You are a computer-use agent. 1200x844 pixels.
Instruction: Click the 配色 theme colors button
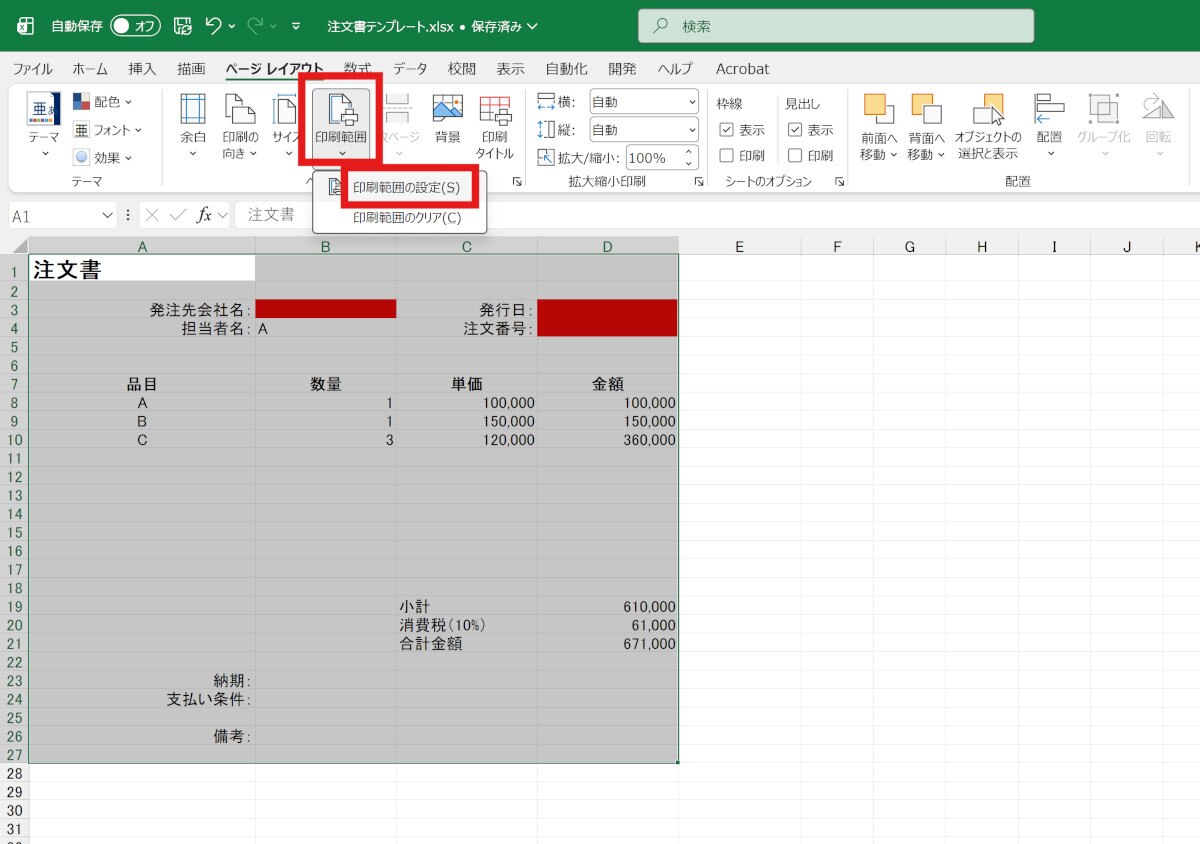coord(103,102)
